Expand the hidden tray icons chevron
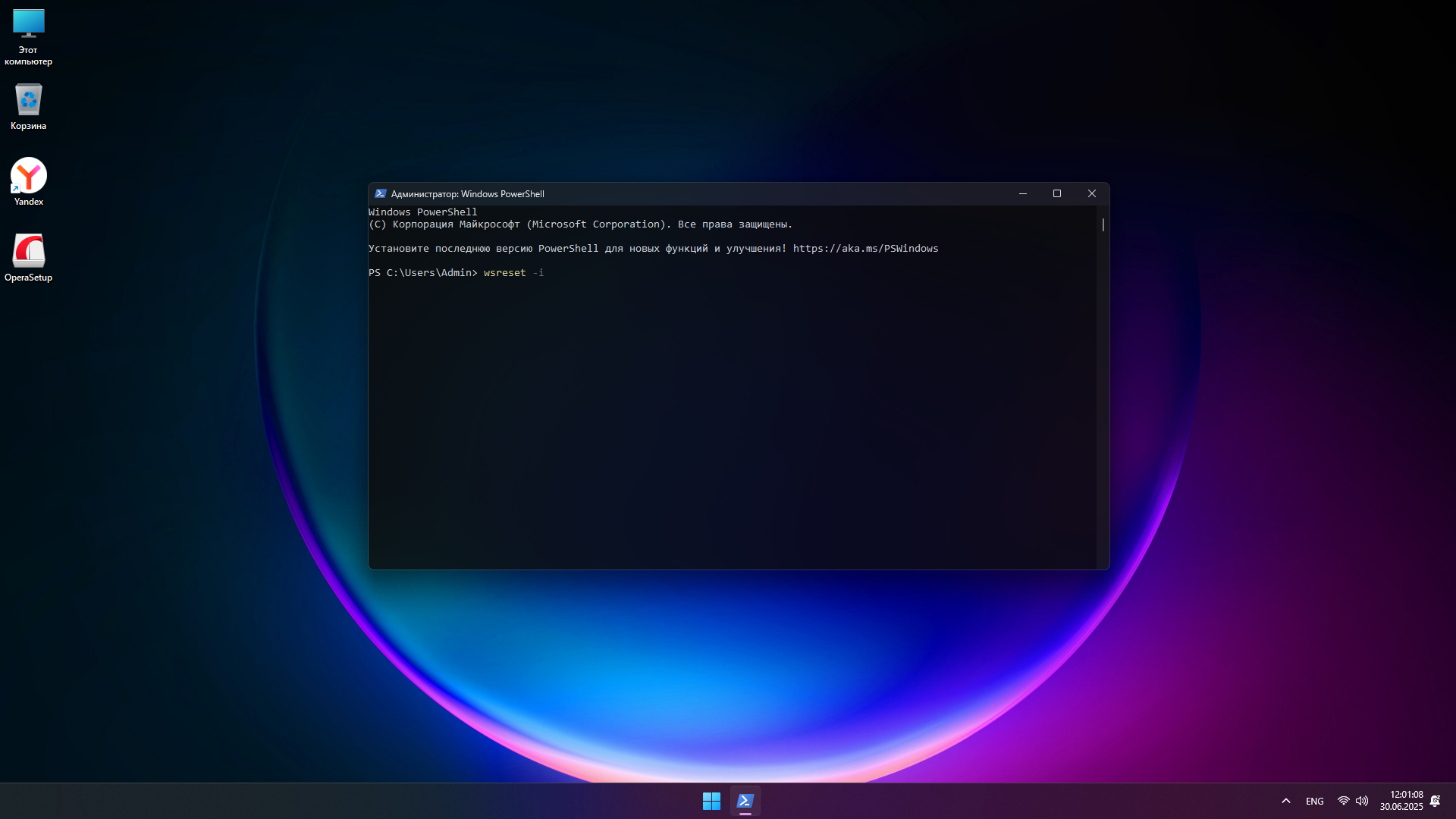Image resolution: width=1456 pixels, height=819 pixels. point(1286,801)
